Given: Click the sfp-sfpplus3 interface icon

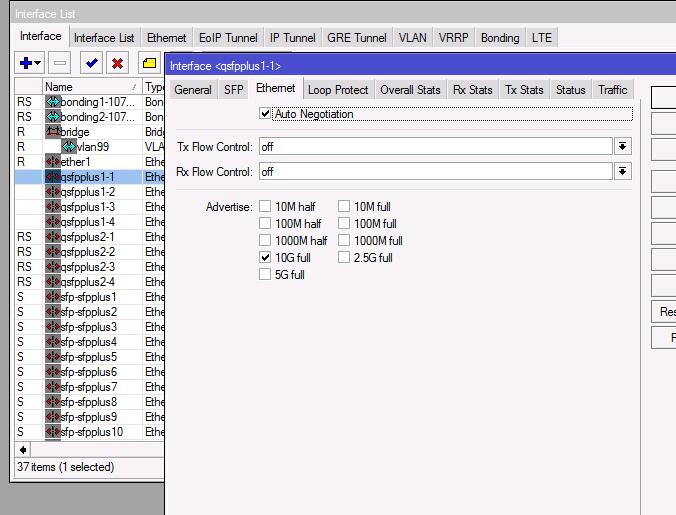Looking at the screenshot, I should [53, 327].
